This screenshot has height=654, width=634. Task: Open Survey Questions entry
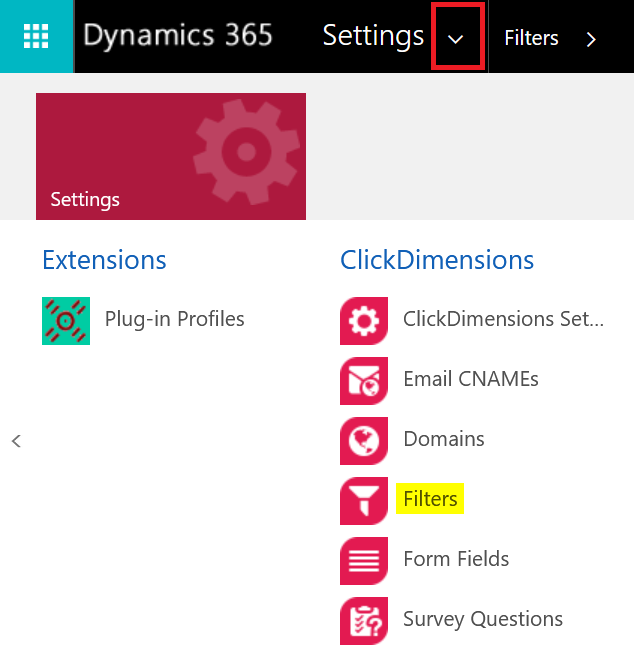coord(483,619)
